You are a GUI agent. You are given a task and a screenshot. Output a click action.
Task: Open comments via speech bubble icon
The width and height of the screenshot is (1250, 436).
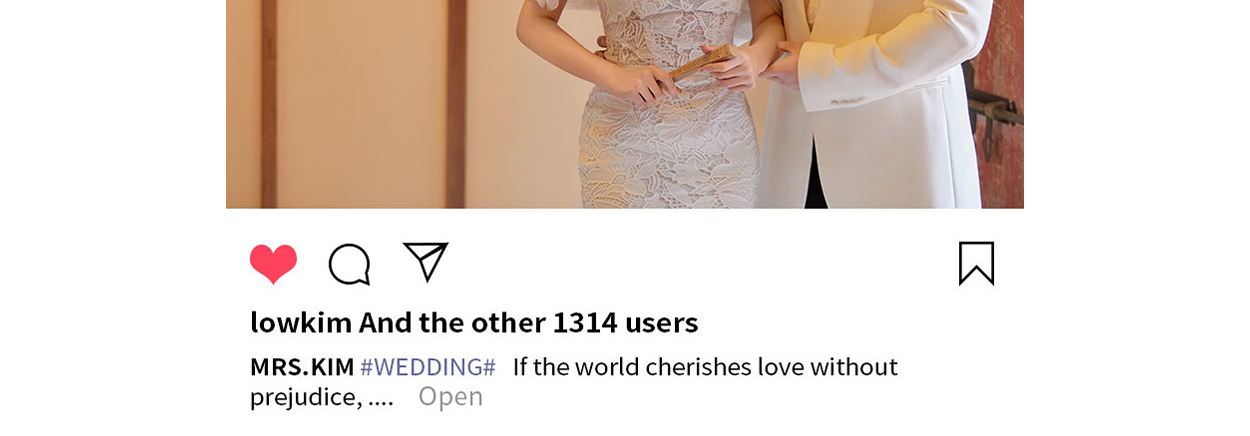click(349, 265)
